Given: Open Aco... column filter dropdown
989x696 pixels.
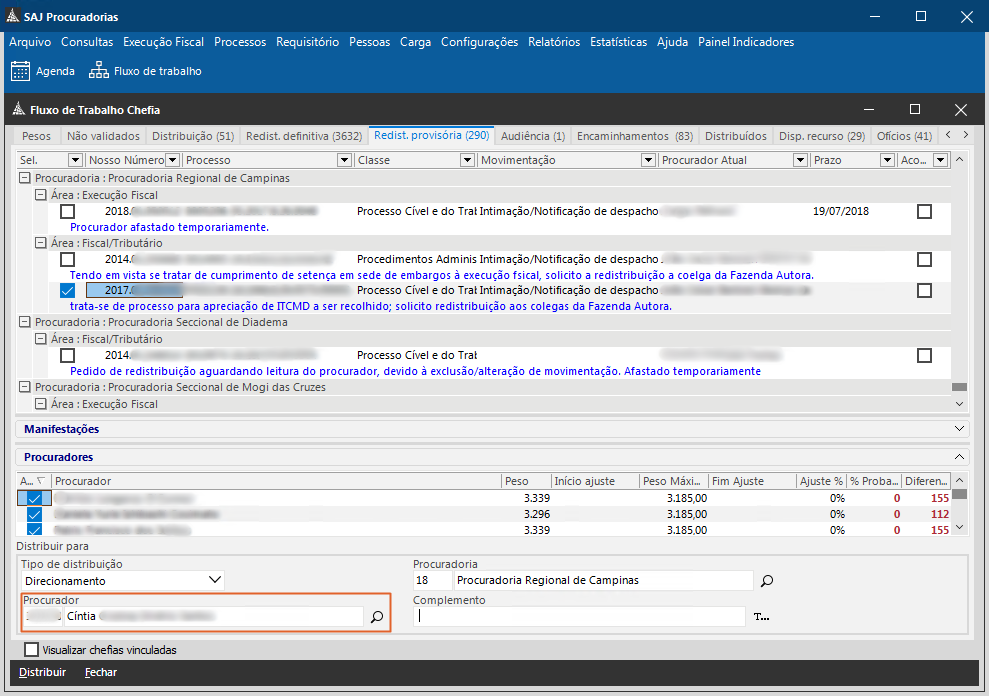Looking at the screenshot, I should tap(941, 160).
